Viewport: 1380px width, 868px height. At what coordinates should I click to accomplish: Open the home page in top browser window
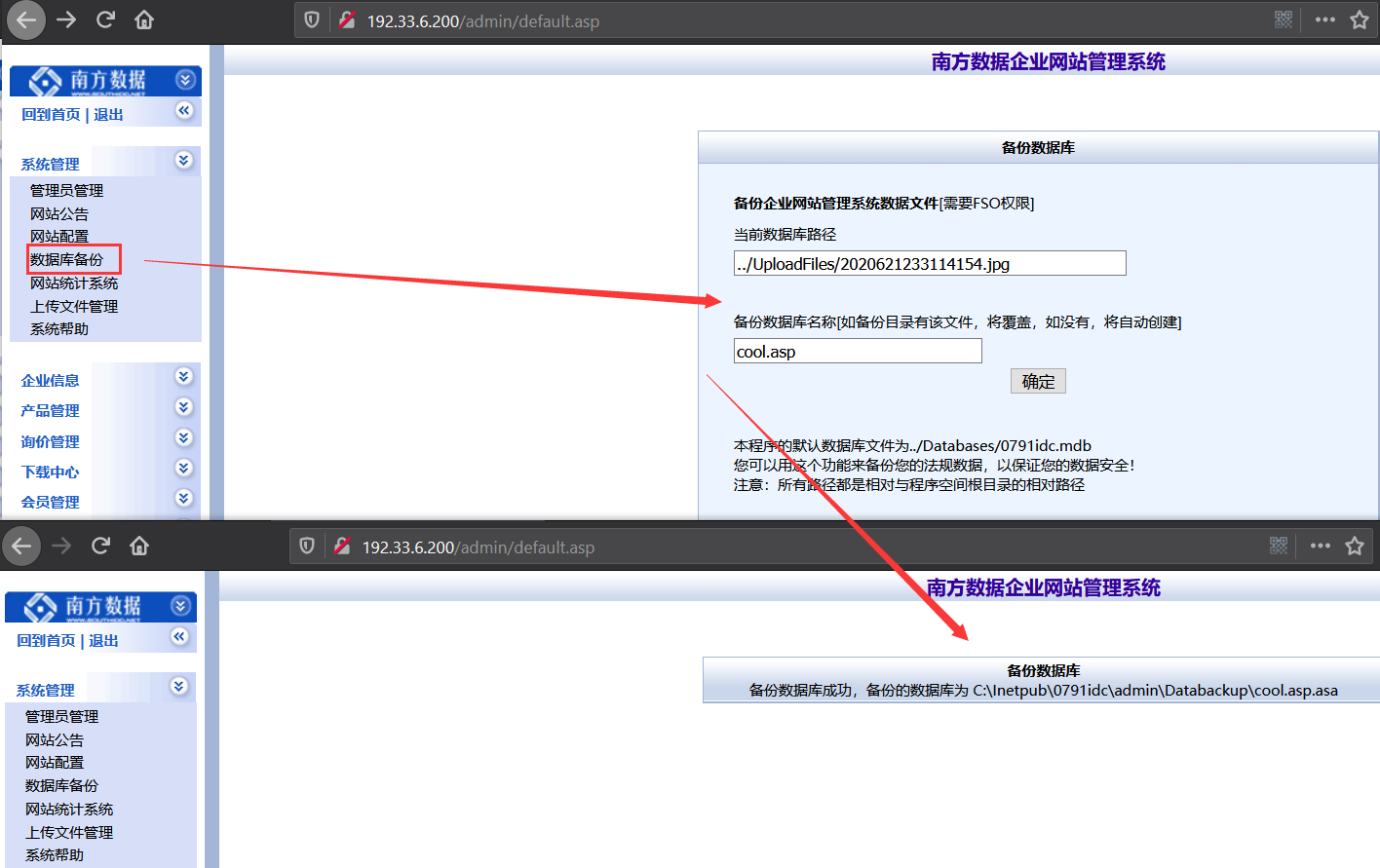pyautogui.click(x=144, y=19)
